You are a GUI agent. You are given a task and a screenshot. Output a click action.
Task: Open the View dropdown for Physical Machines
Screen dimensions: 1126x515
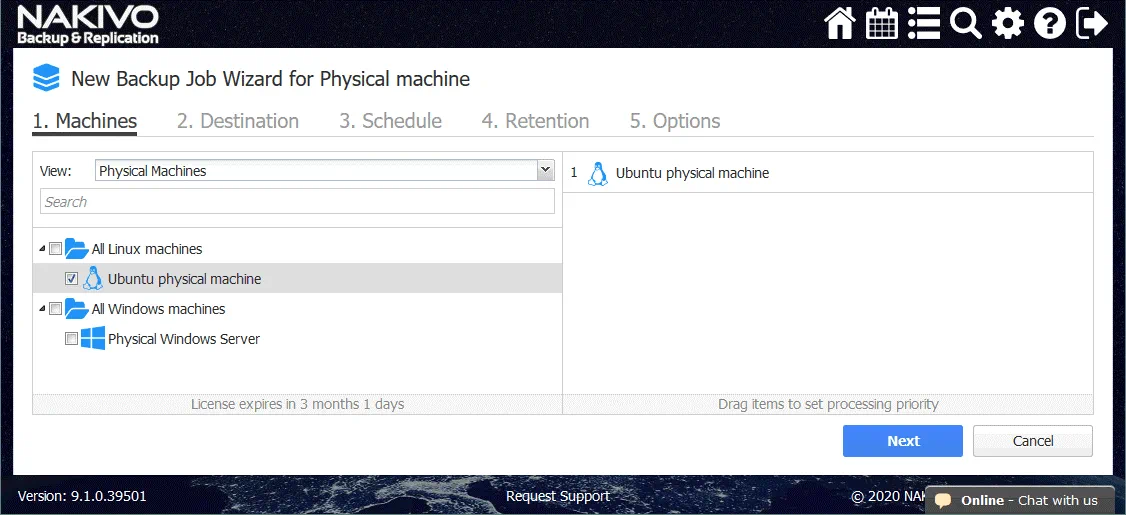click(x=545, y=171)
